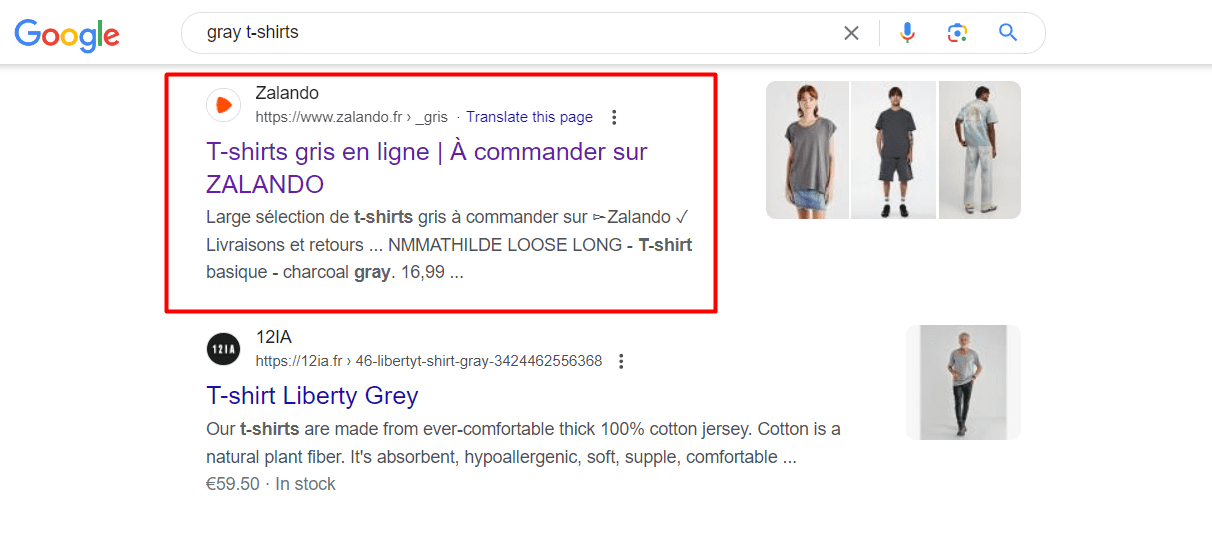
Task: Click "Translate this page" link
Action: point(529,117)
